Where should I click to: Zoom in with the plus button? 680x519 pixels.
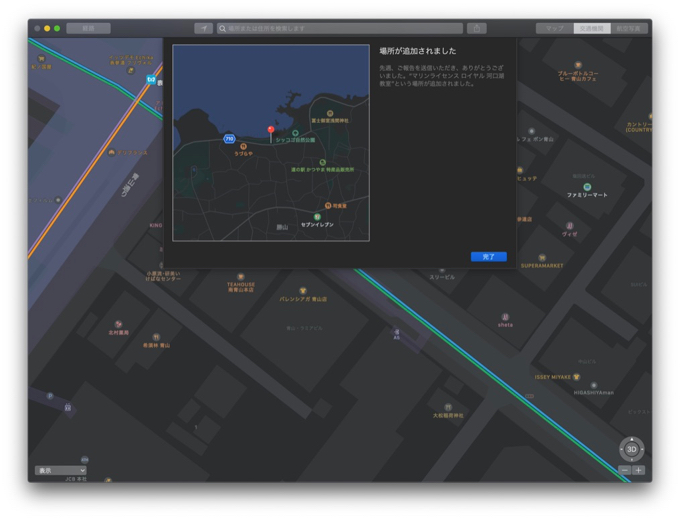pos(638,470)
